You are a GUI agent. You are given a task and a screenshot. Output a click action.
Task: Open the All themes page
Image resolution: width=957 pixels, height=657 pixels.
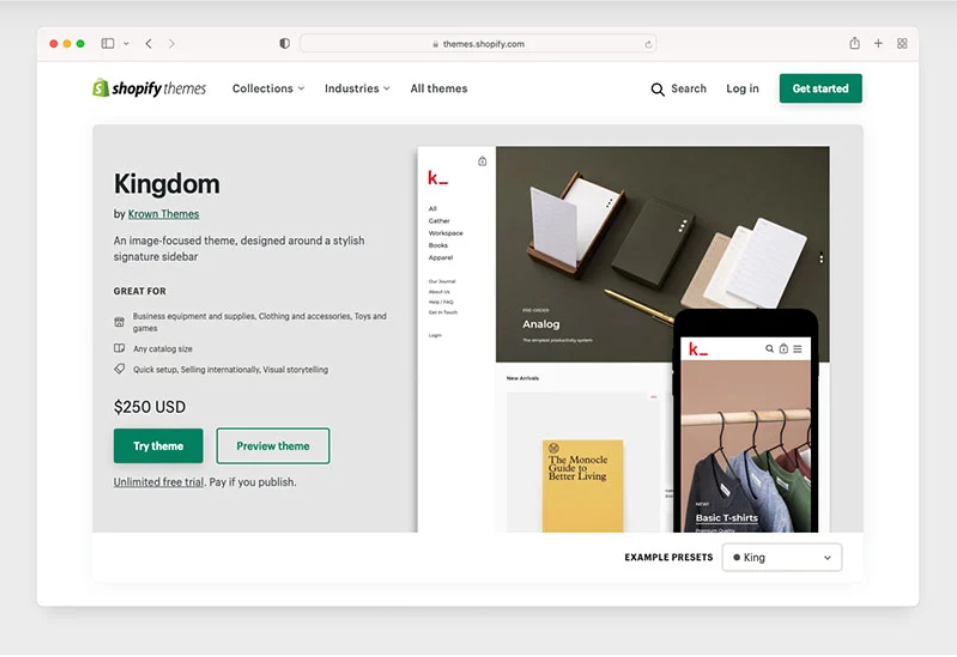(x=439, y=89)
